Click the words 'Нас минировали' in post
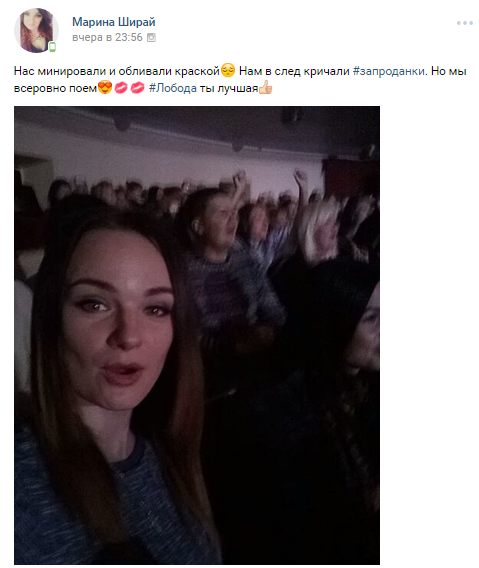This screenshot has width=479, height=568. click(60, 71)
